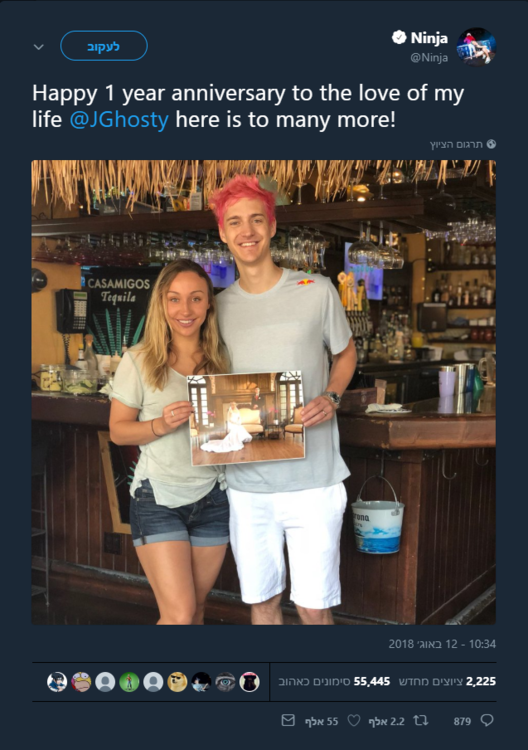Click the green avatar among likers
528x750 pixels.
coord(129,682)
